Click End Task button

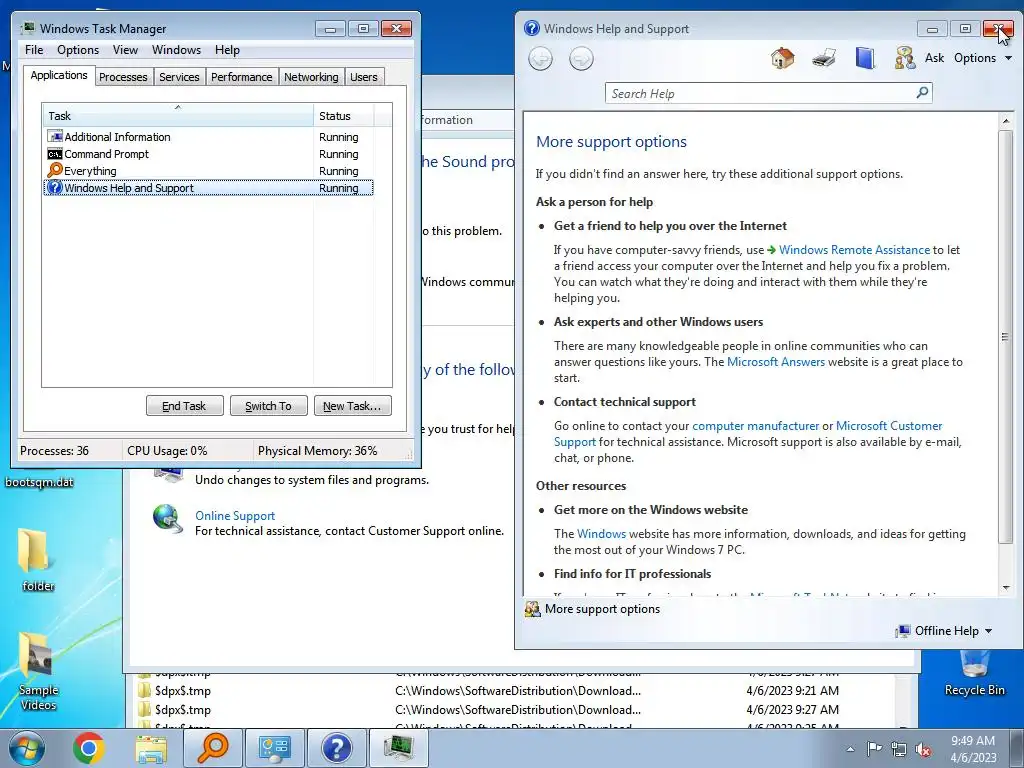[184, 406]
